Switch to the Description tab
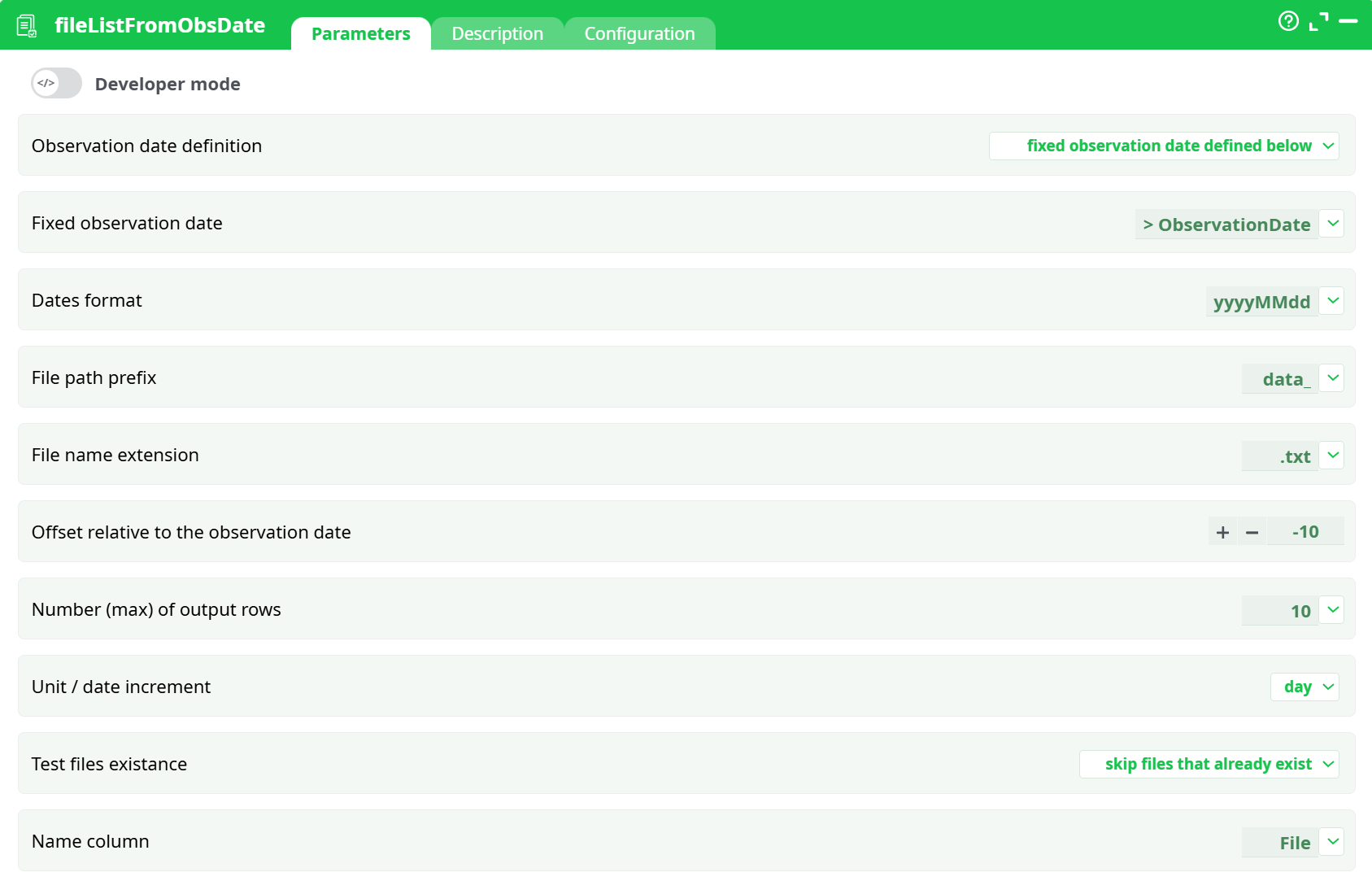This screenshot has height=881, width=1372. [497, 33]
